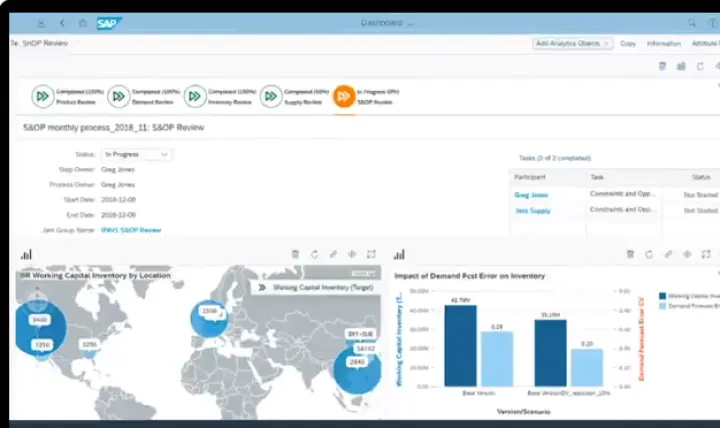This screenshot has height=428, width=720.
Task: Click the light blue 0.29 bar
Action: [497, 359]
